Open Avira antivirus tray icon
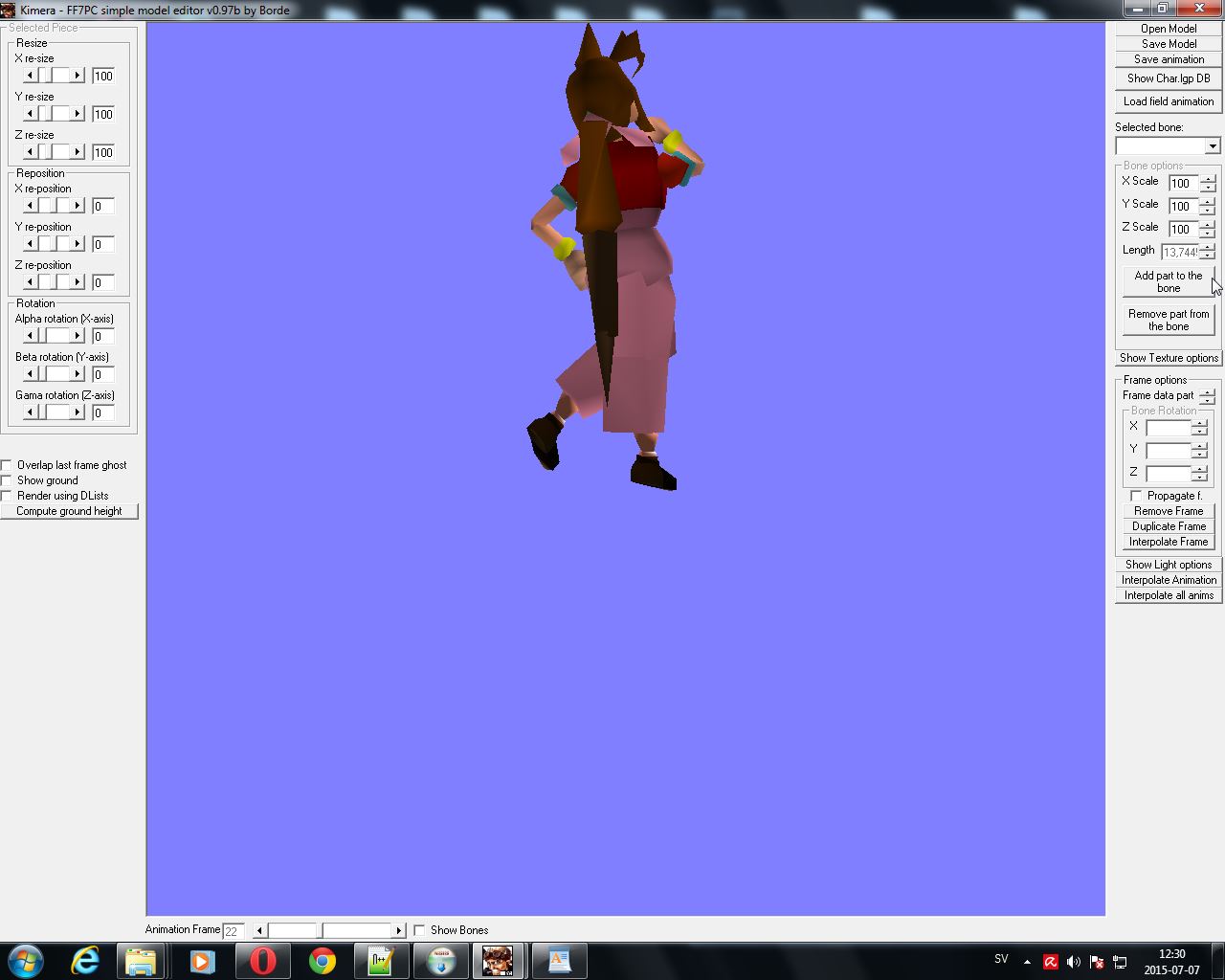The height and width of the screenshot is (980, 1225). pos(1051,962)
